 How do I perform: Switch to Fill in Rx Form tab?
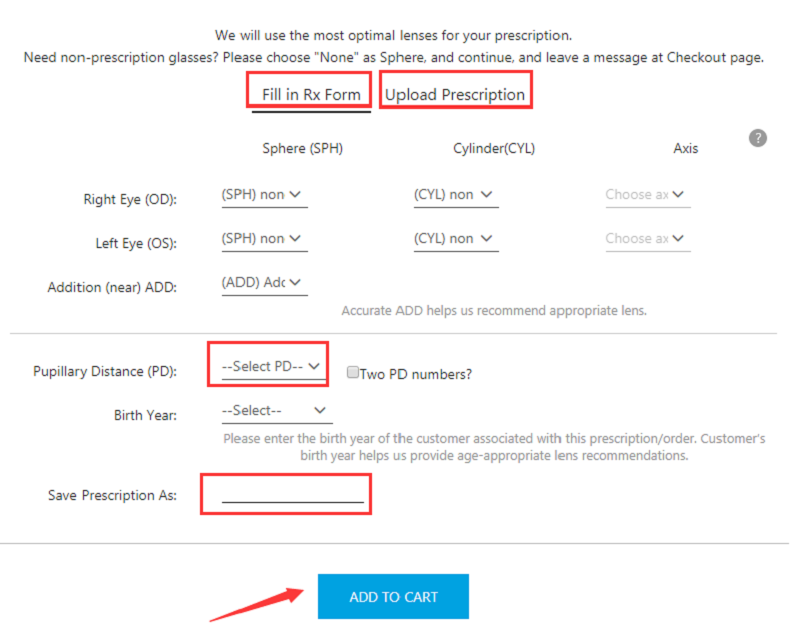click(311, 94)
